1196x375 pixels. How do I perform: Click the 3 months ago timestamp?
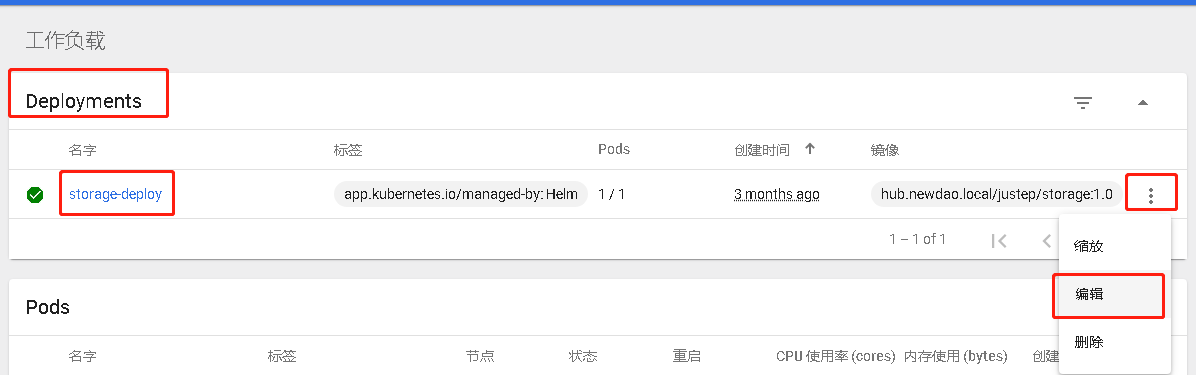tap(776, 194)
